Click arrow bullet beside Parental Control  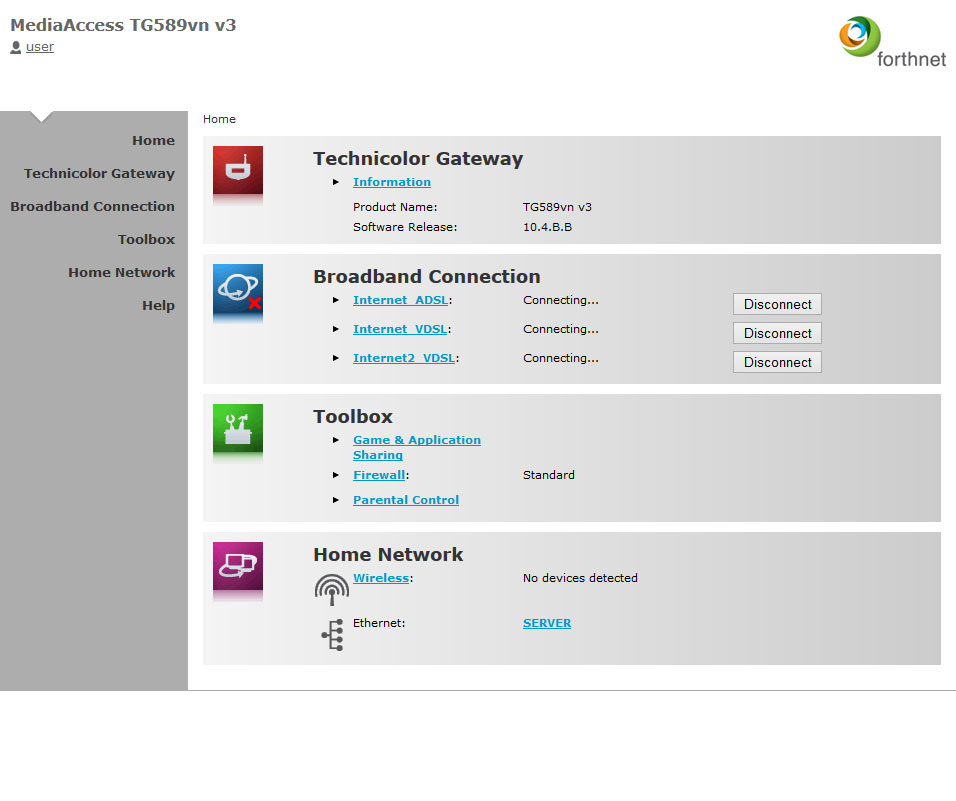click(335, 500)
